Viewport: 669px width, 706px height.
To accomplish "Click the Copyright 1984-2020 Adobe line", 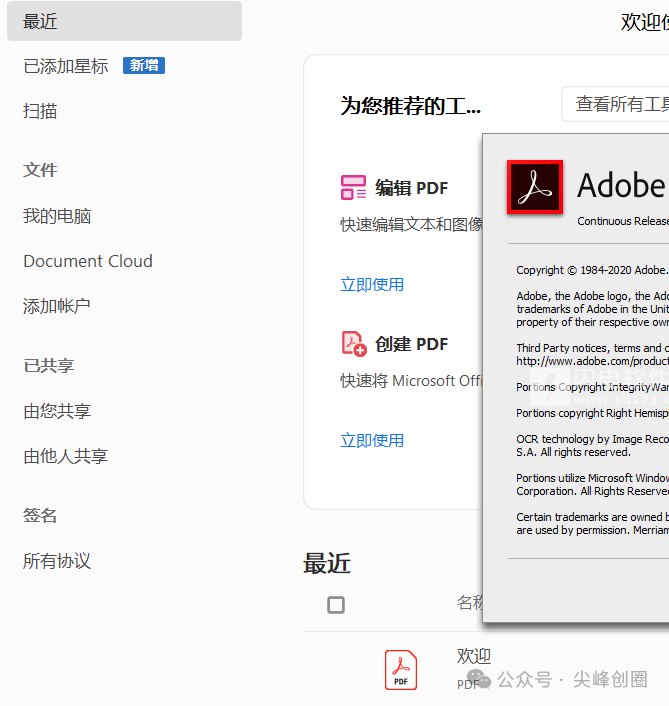I will click(x=592, y=270).
